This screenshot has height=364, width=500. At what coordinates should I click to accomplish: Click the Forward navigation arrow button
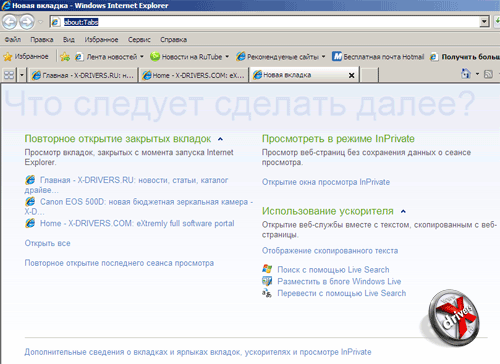point(27,22)
